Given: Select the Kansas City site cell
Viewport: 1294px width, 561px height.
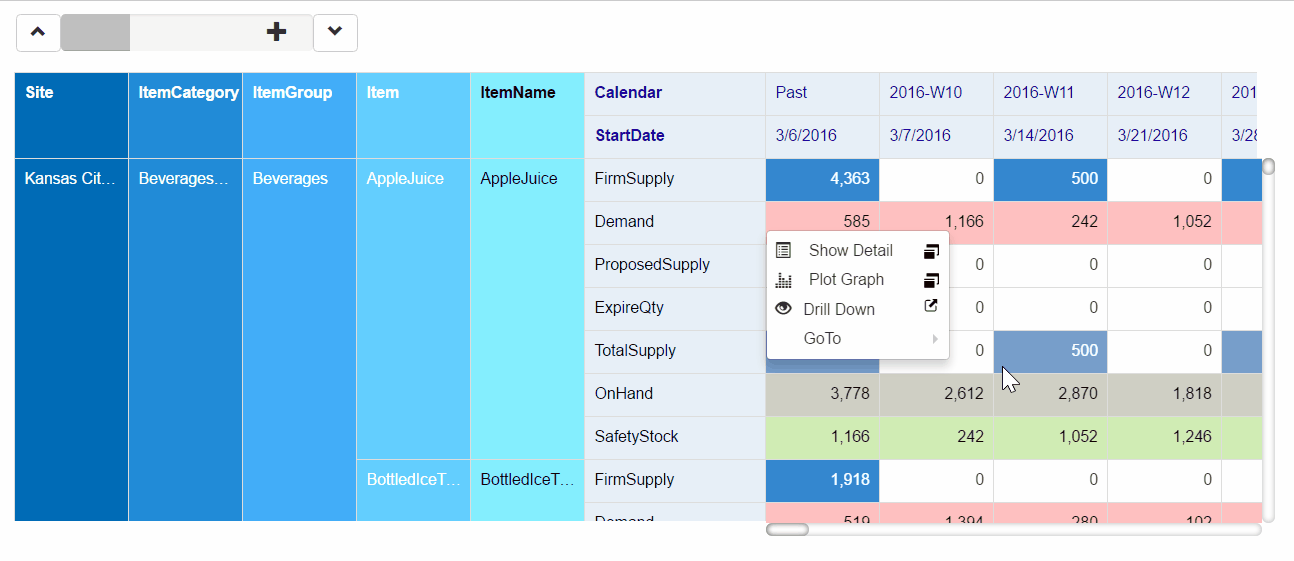Looking at the screenshot, I should click(70, 179).
